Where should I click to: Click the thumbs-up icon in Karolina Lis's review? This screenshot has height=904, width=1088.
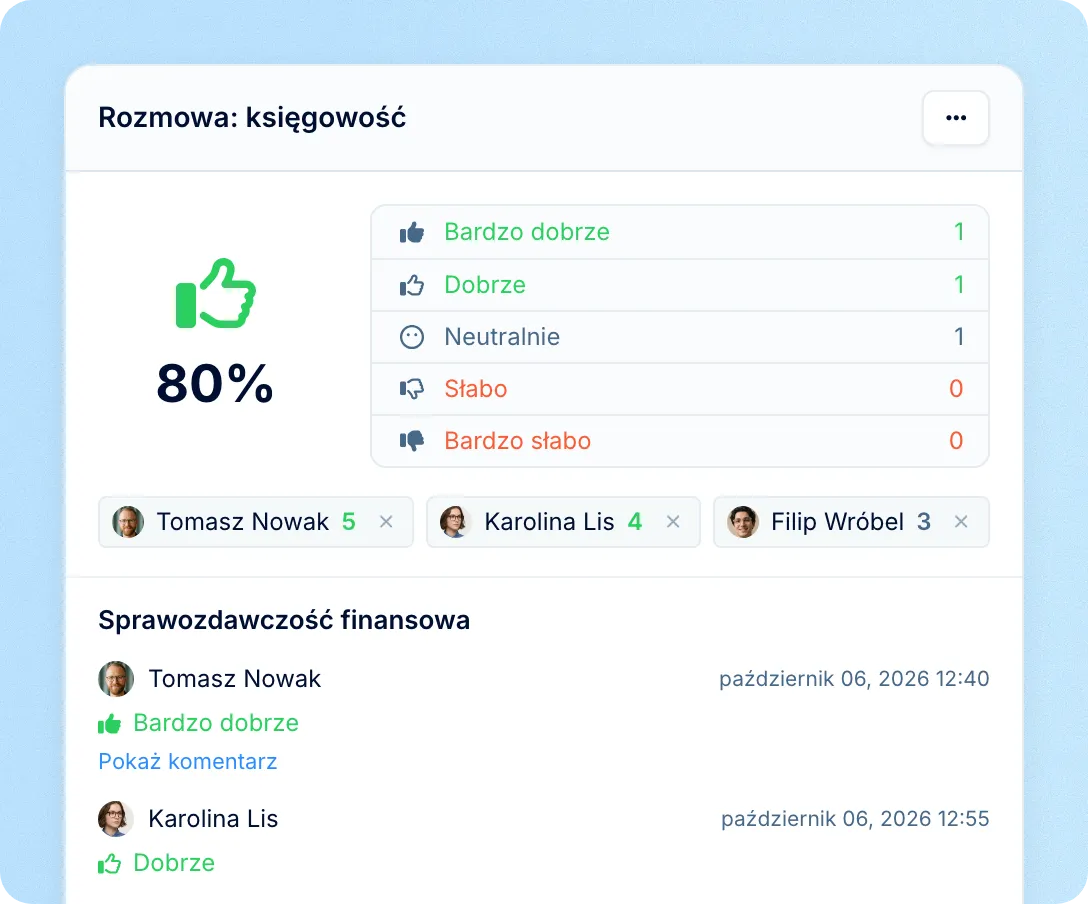[x=110, y=864]
